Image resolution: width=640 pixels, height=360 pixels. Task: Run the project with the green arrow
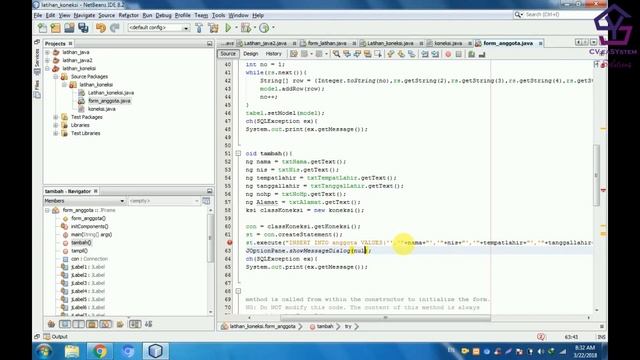[x=228, y=28]
